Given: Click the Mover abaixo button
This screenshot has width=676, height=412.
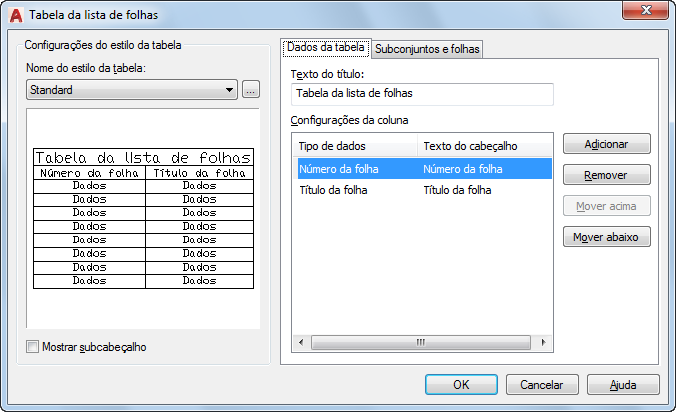Looking at the screenshot, I should point(607,237).
